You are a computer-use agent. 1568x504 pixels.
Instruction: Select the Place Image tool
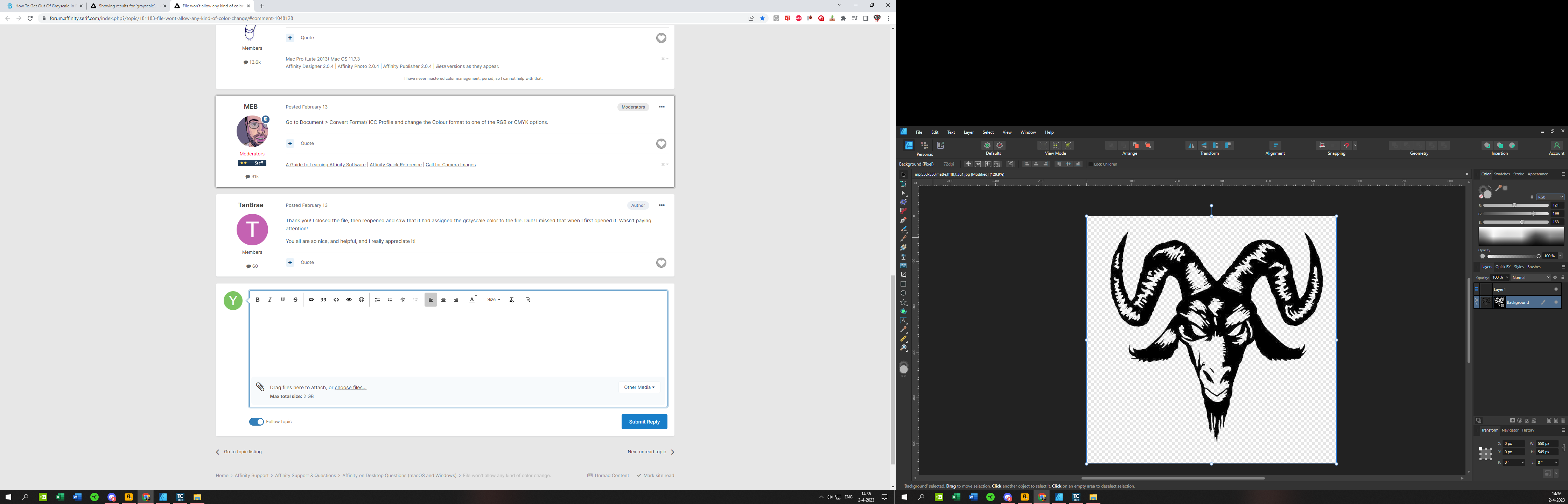(903, 266)
